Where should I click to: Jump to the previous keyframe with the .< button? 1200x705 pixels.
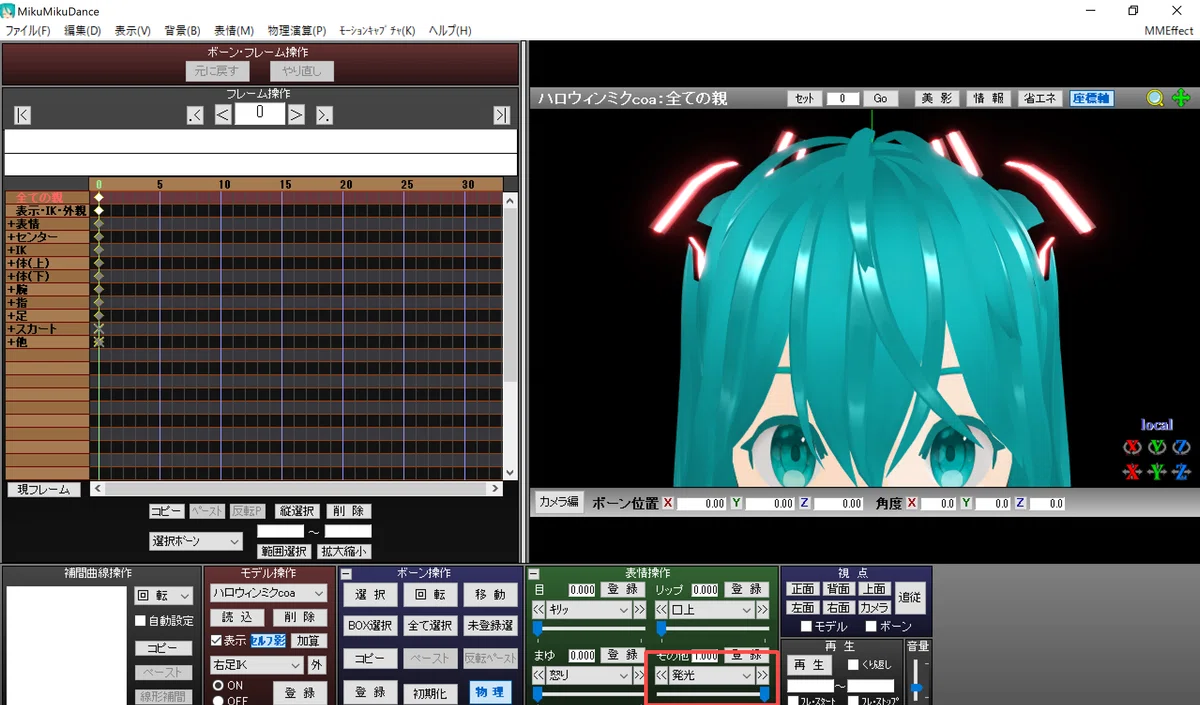click(195, 116)
